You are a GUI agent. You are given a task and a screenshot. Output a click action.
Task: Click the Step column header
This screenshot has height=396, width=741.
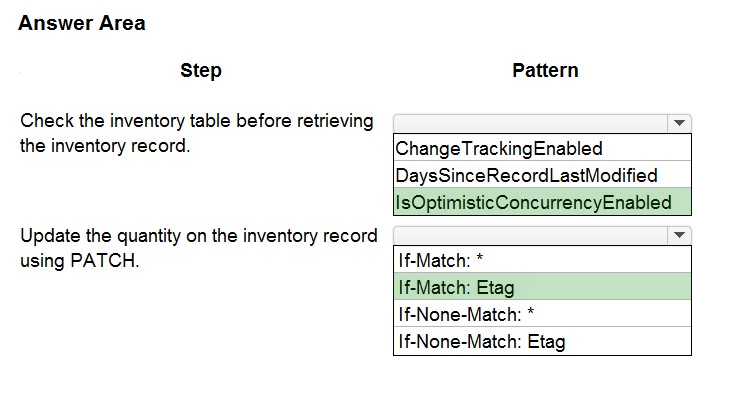click(201, 70)
